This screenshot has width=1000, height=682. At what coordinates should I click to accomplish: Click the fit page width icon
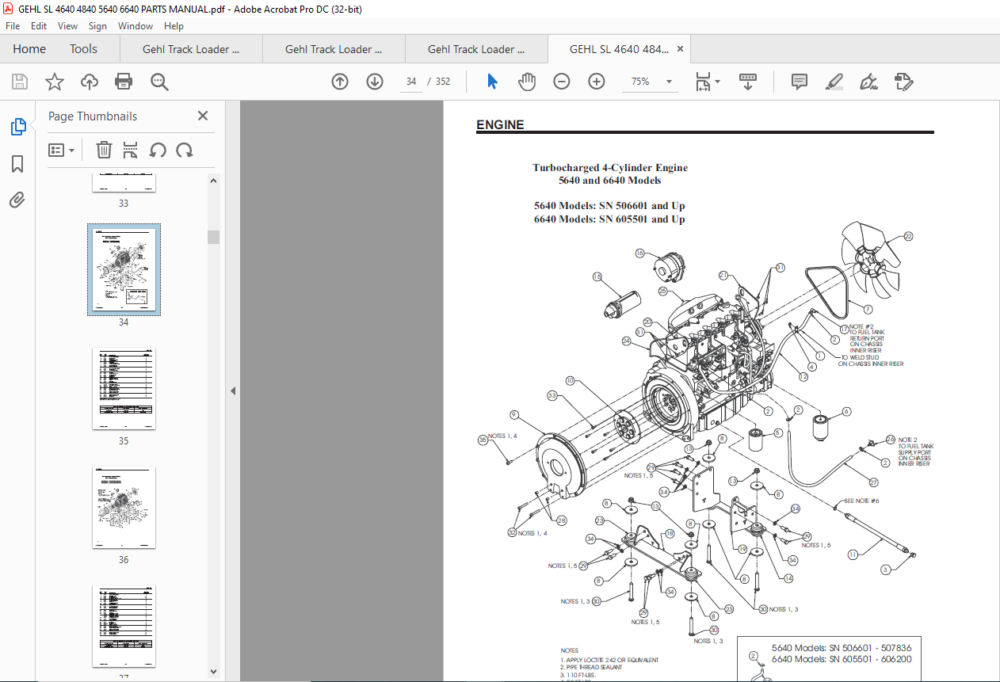pos(703,82)
